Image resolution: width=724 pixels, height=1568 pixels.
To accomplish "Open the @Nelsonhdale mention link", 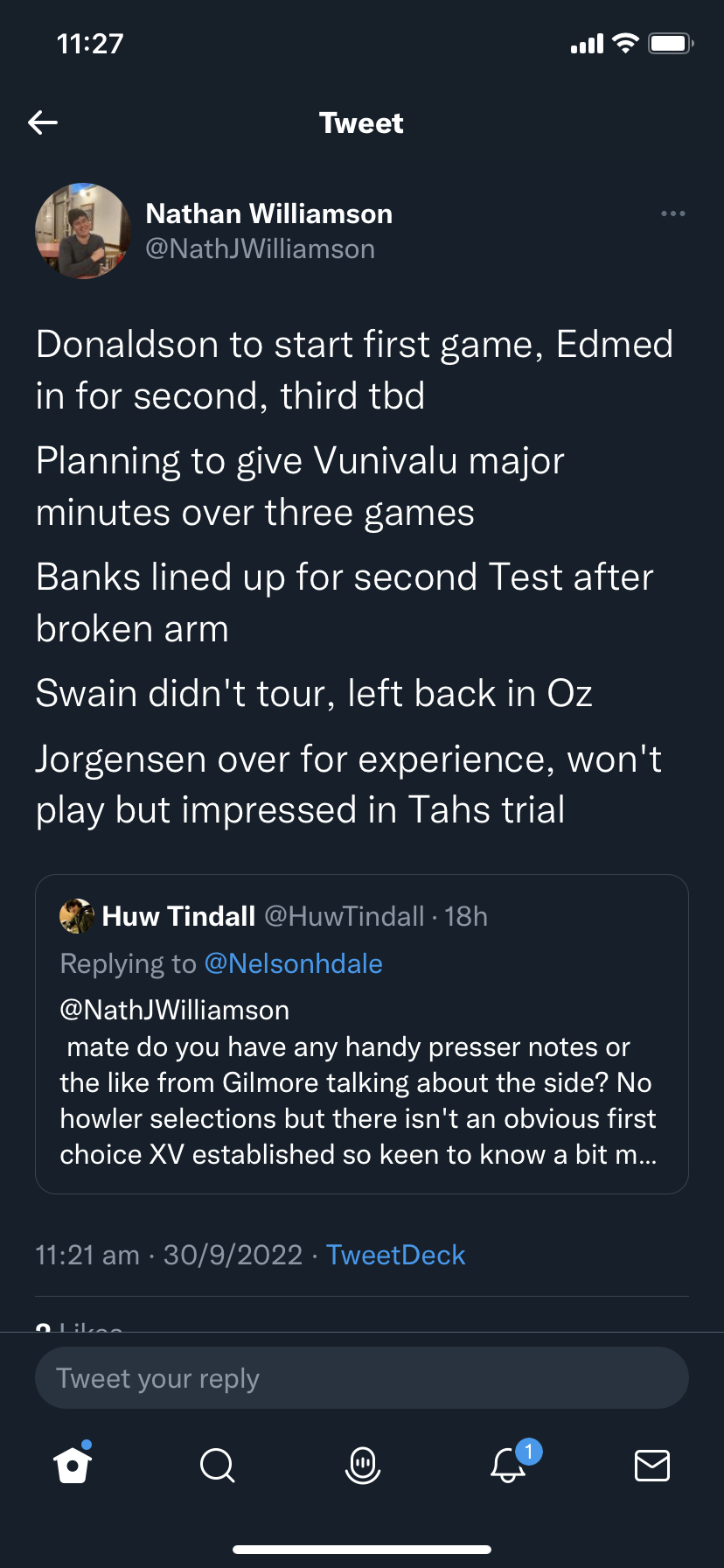I will (293, 963).
